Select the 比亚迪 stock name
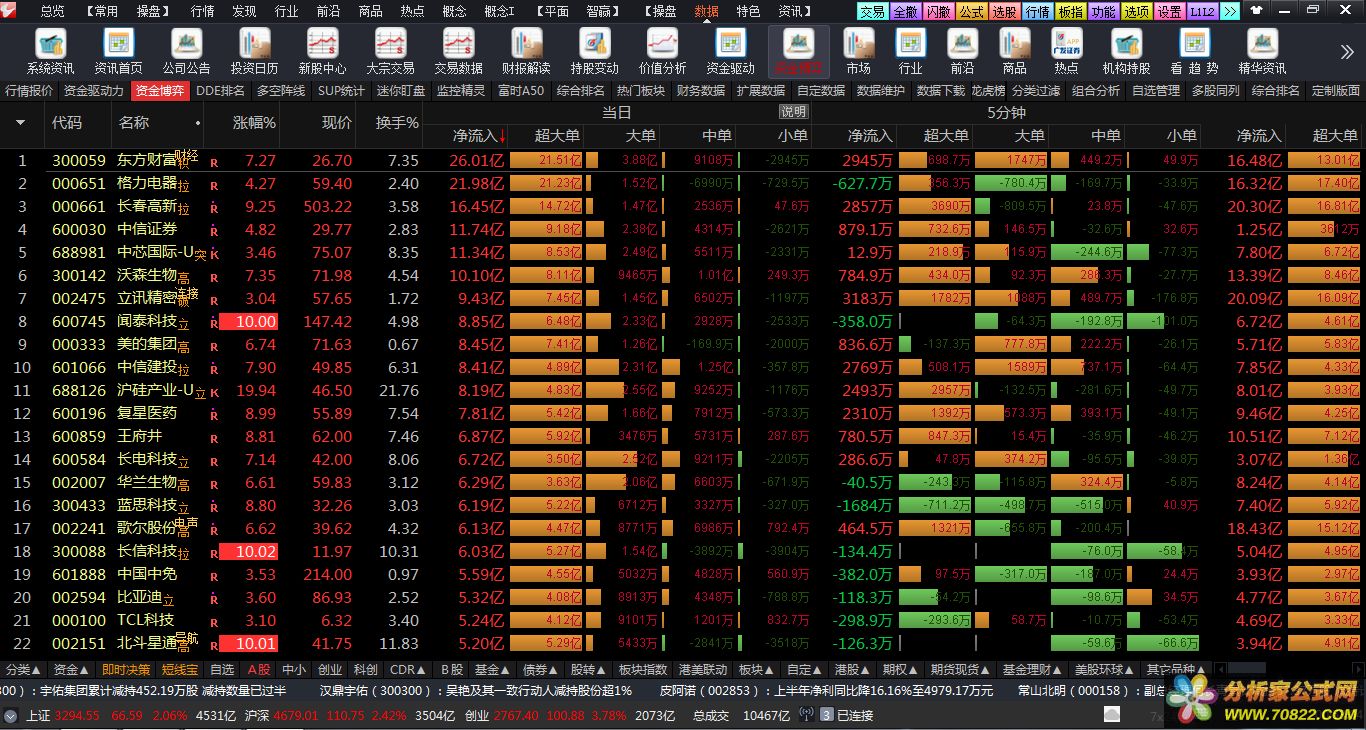Viewport: 1366px width, 730px height. pyautogui.click(x=139, y=597)
